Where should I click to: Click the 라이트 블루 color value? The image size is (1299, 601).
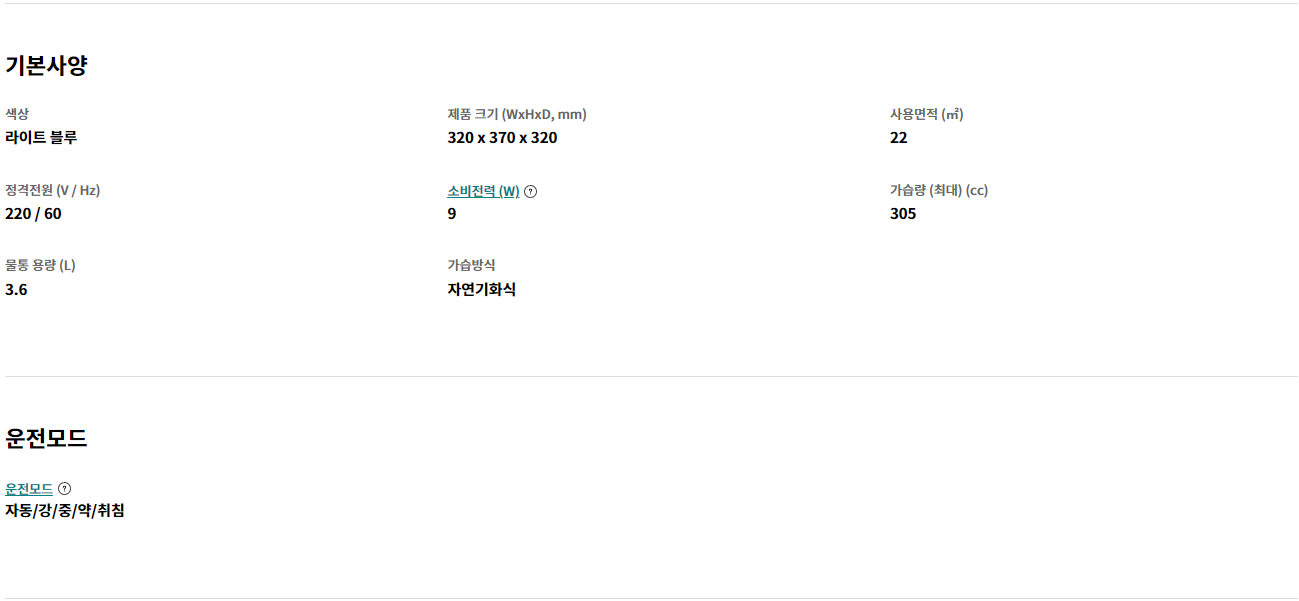click(x=41, y=138)
